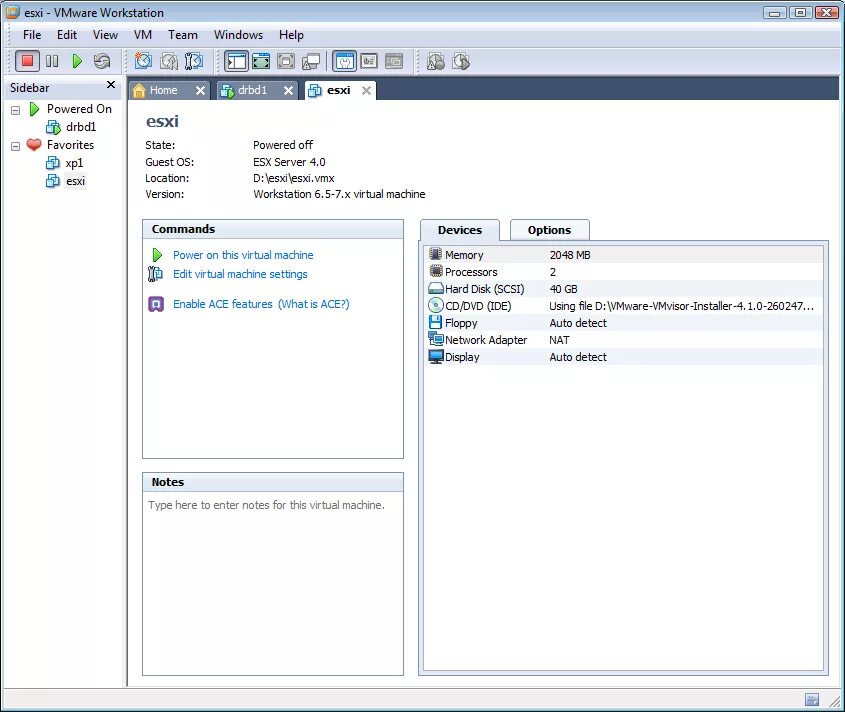Click the D:\esxi\esxi.vmx location text

click(294, 178)
